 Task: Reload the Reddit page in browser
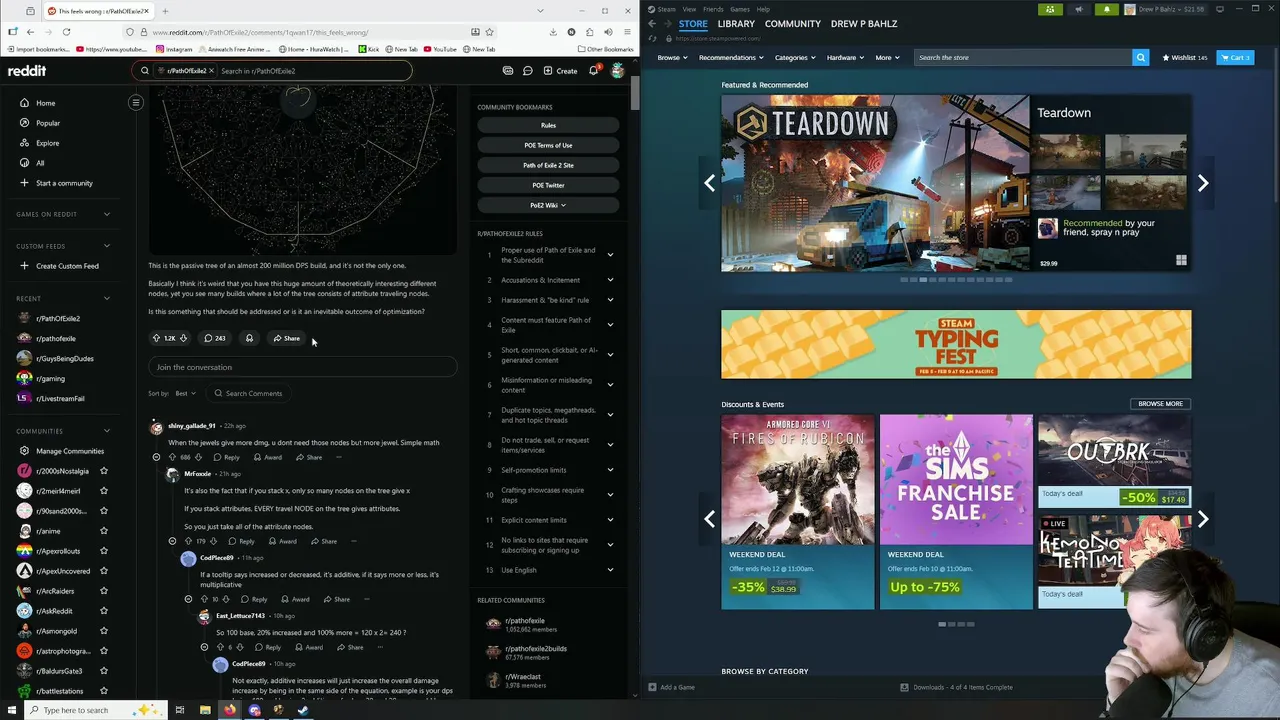click(x=66, y=32)
